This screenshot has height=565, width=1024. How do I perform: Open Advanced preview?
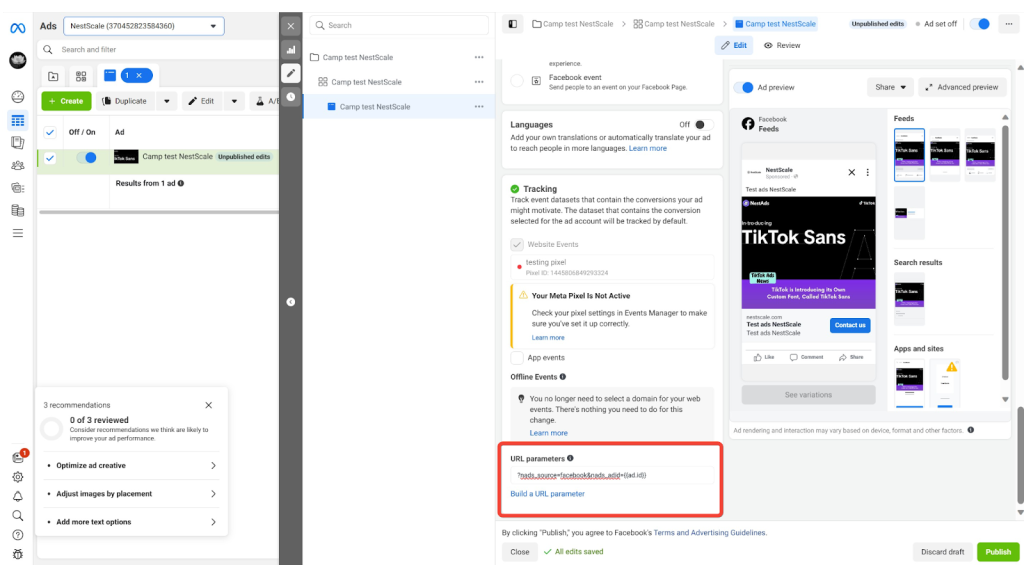(x=963, y=87)
